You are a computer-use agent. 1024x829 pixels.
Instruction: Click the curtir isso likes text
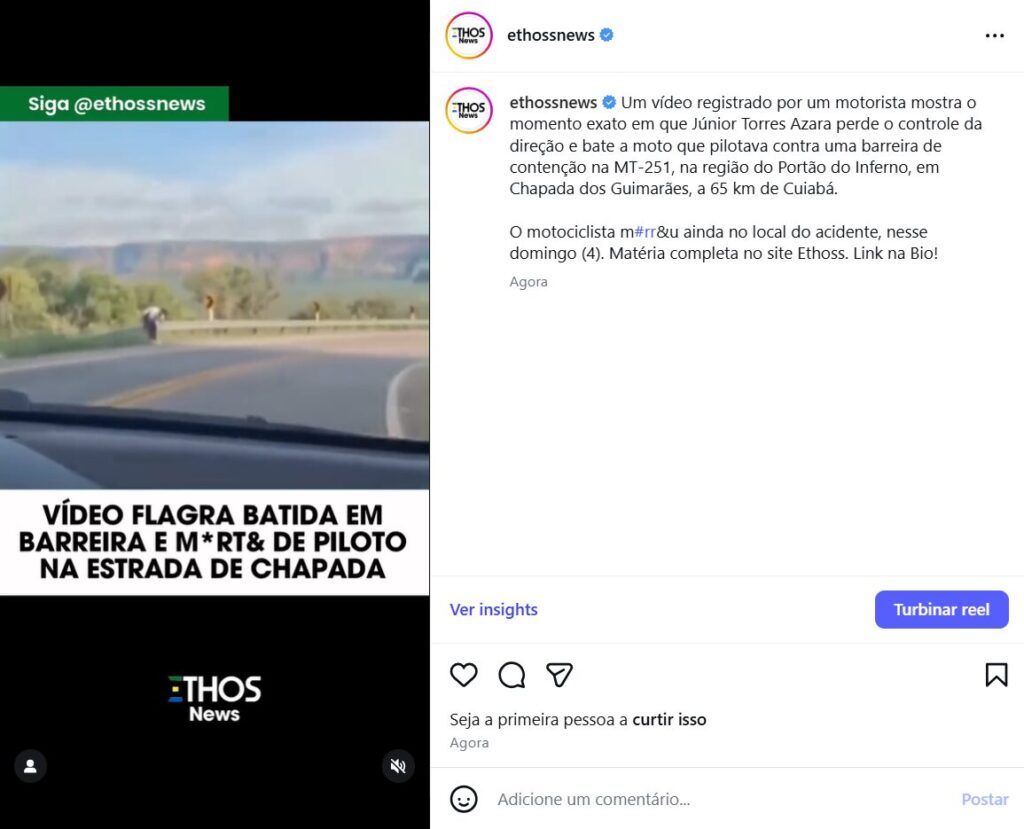click(x=669, y=720)
